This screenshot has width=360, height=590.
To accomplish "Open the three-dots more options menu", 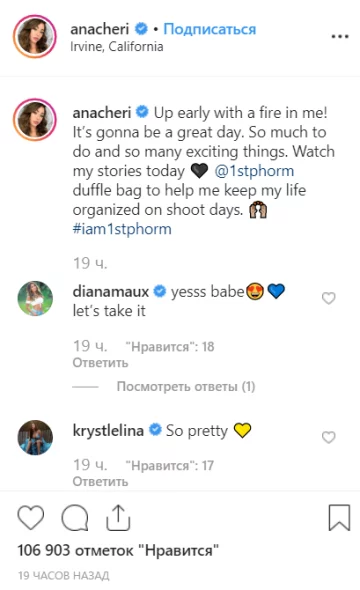I will pos(340,37).
